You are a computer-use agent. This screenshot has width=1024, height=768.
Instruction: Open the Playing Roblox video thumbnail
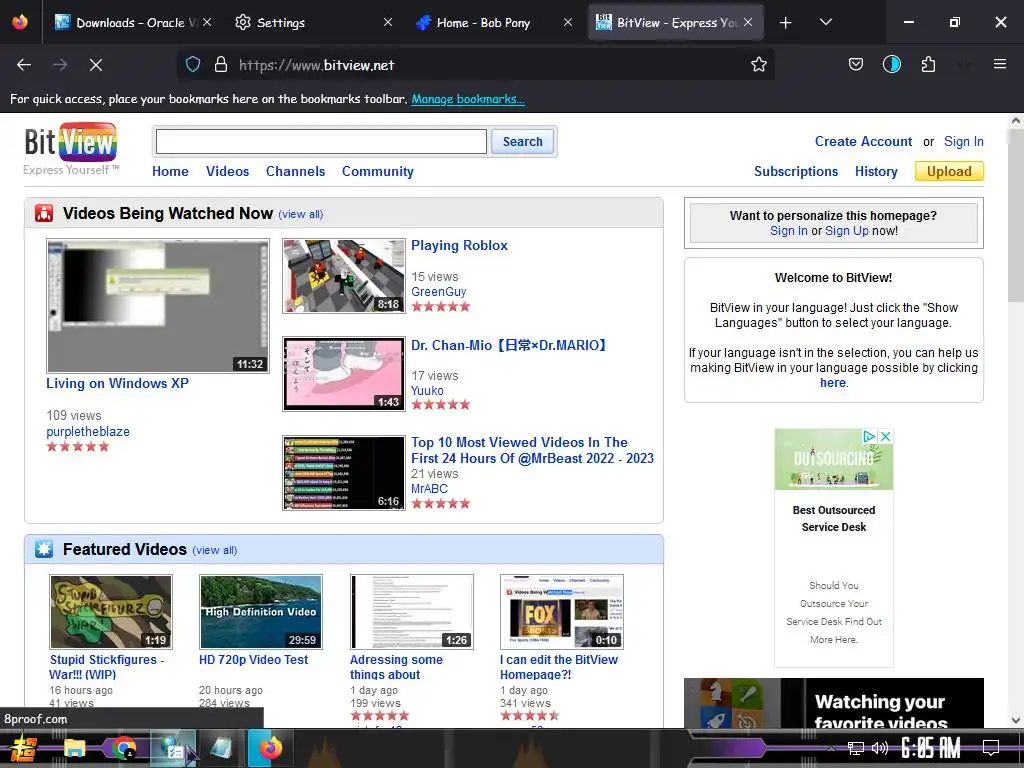coord(344,276)
